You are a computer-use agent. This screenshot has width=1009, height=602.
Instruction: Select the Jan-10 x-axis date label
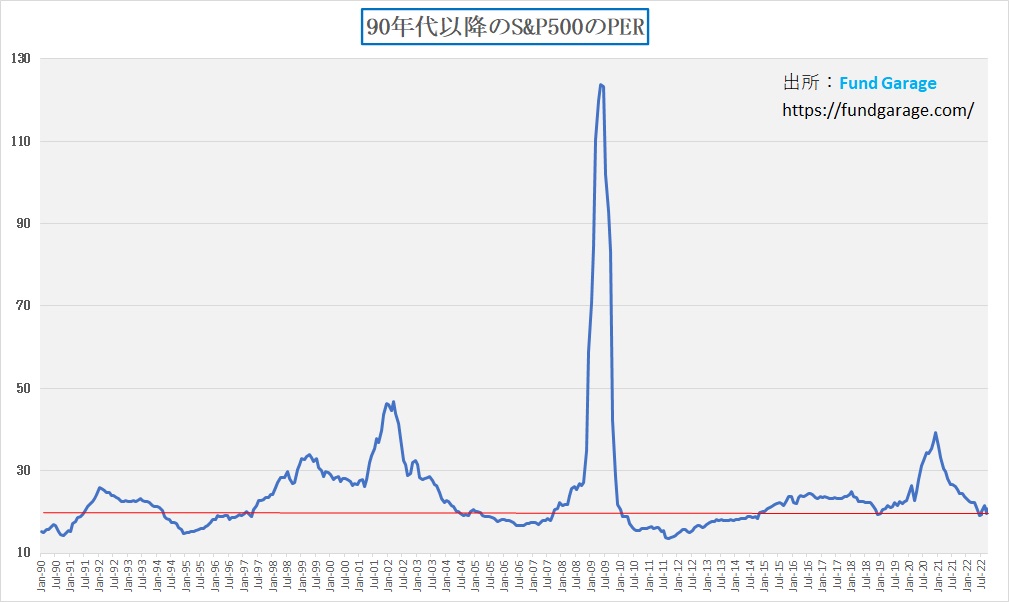point(620,577)
